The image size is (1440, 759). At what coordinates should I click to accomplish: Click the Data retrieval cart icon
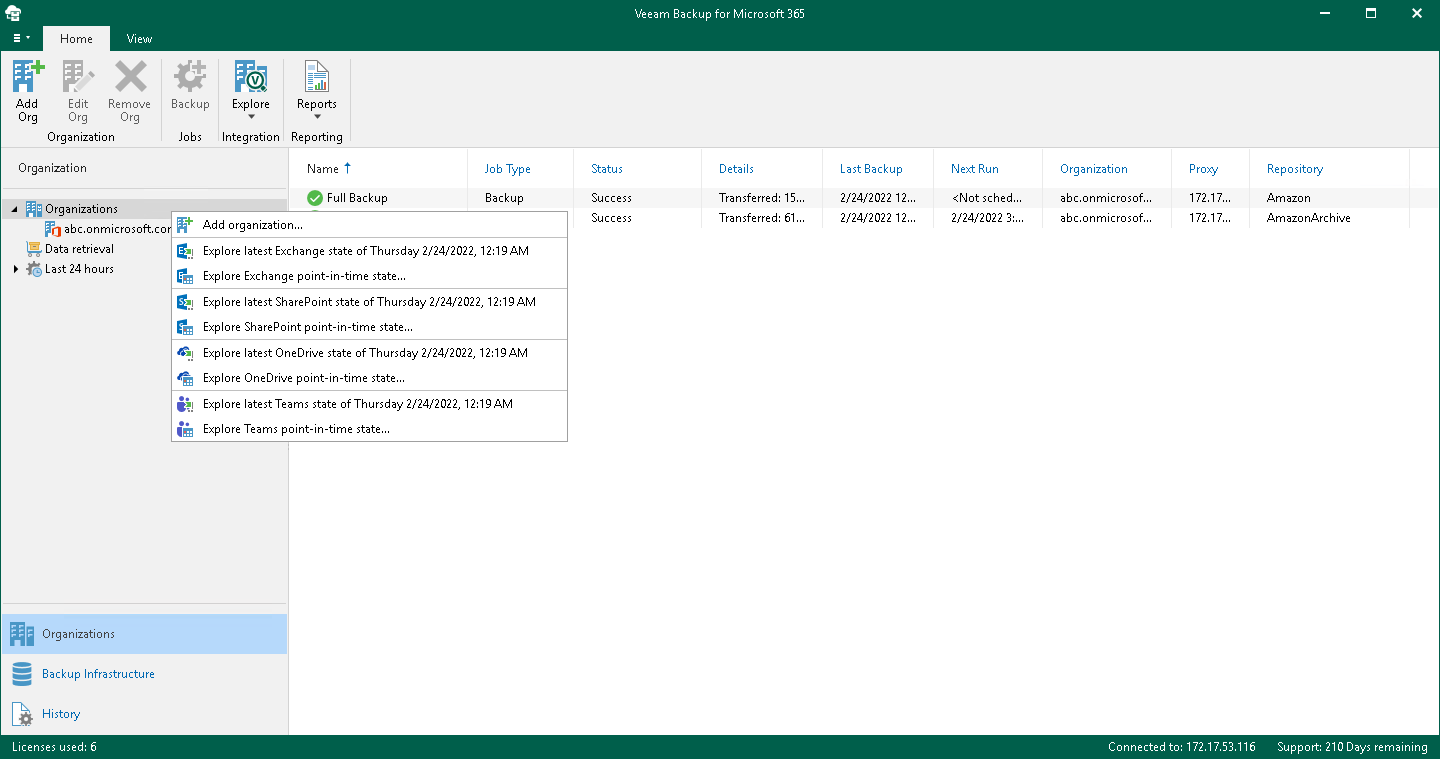[x=34, y=249]
